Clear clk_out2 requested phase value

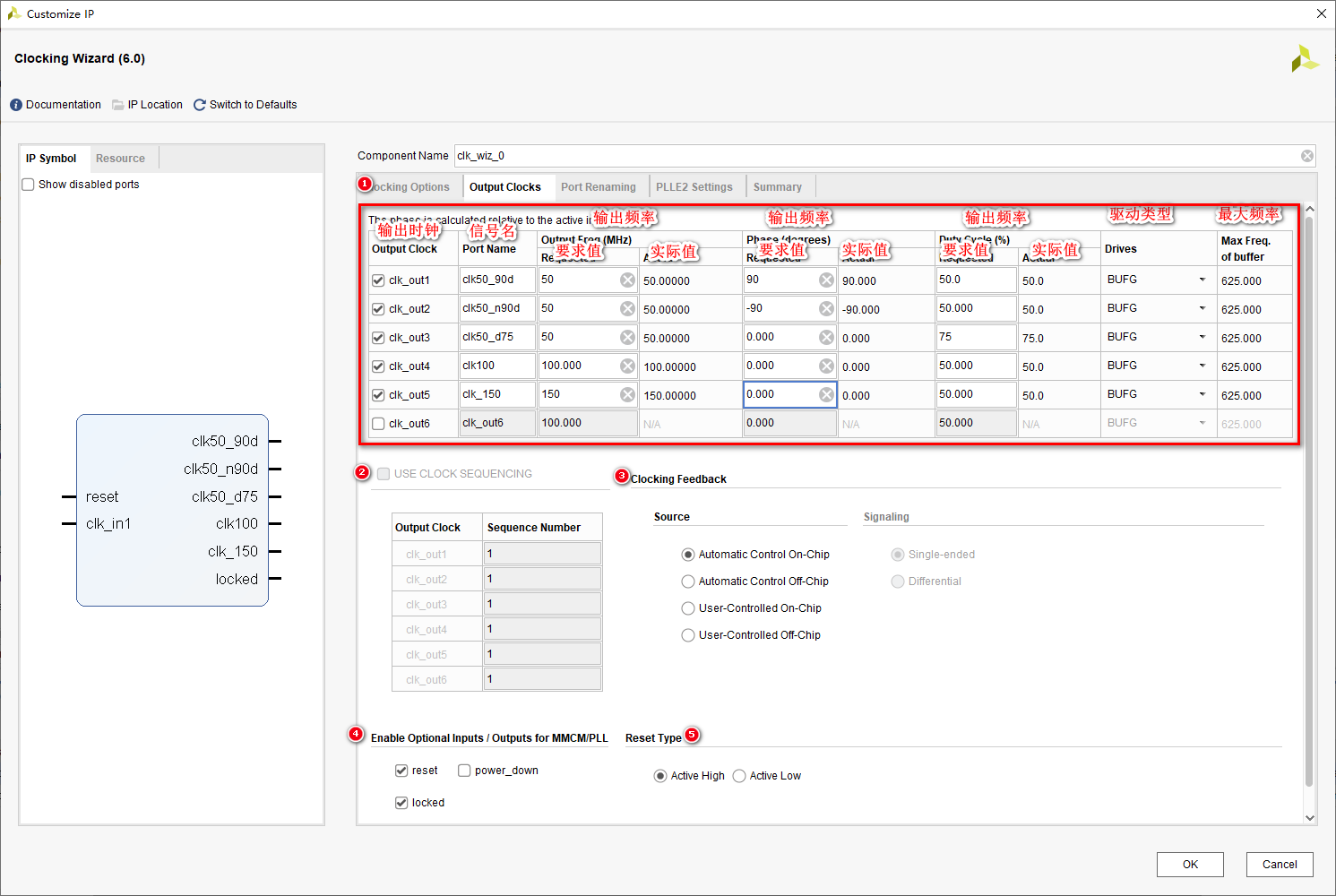point(826,309)
